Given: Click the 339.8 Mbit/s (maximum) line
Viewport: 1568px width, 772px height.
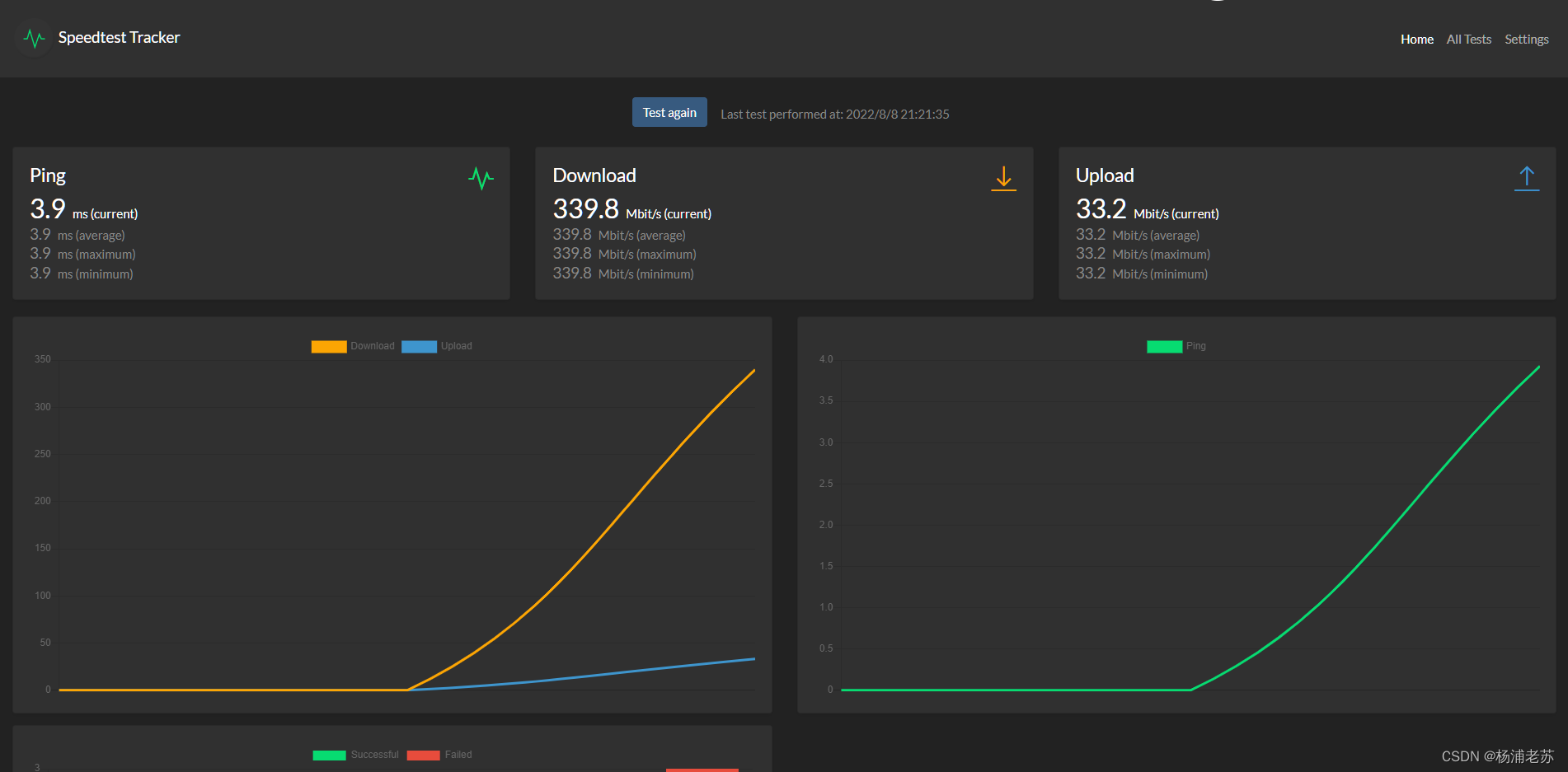Looking at the screenshot, I should coord(624,254).
